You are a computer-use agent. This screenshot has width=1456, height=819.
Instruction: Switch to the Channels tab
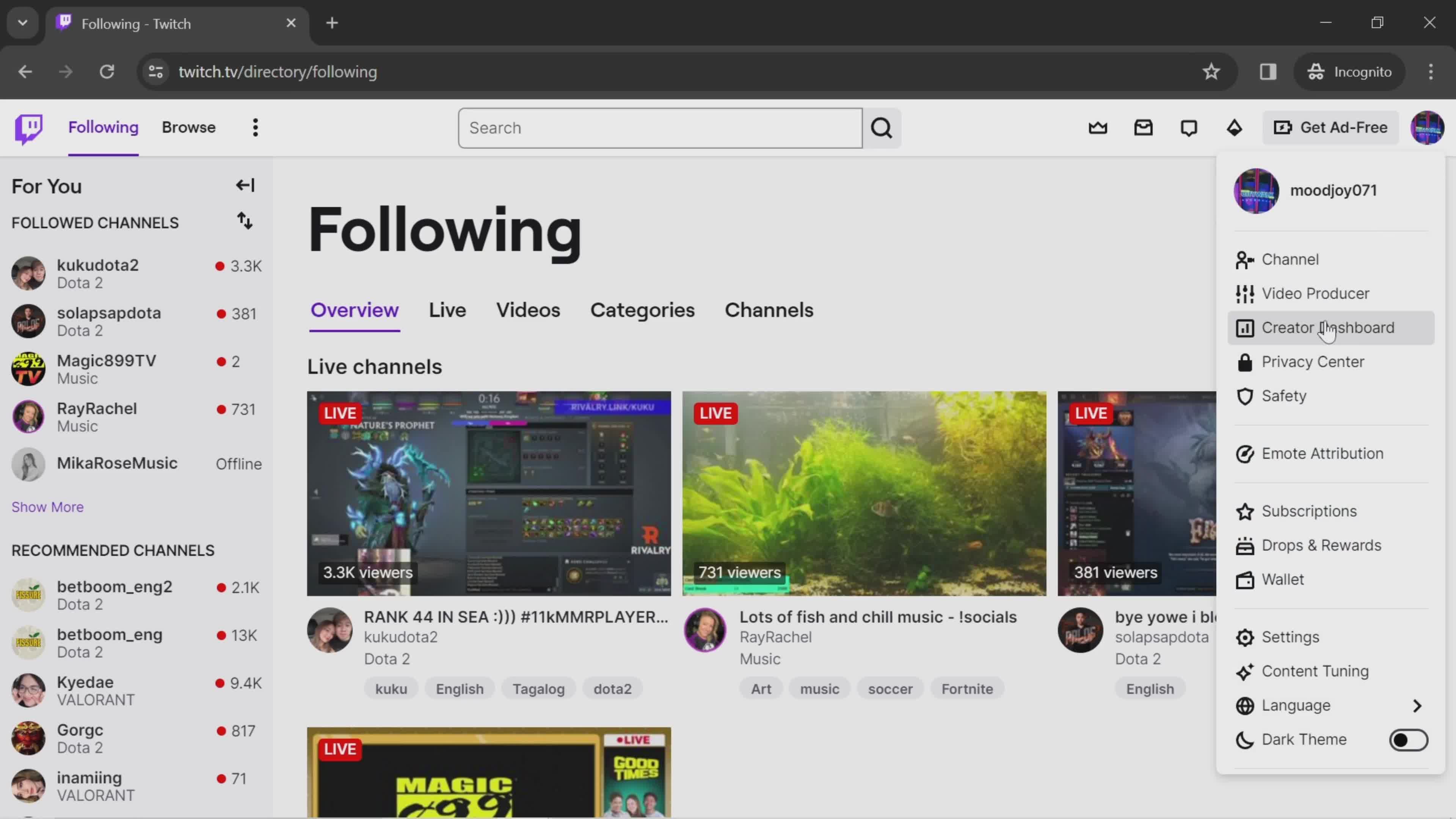click(x=769, y=310)
